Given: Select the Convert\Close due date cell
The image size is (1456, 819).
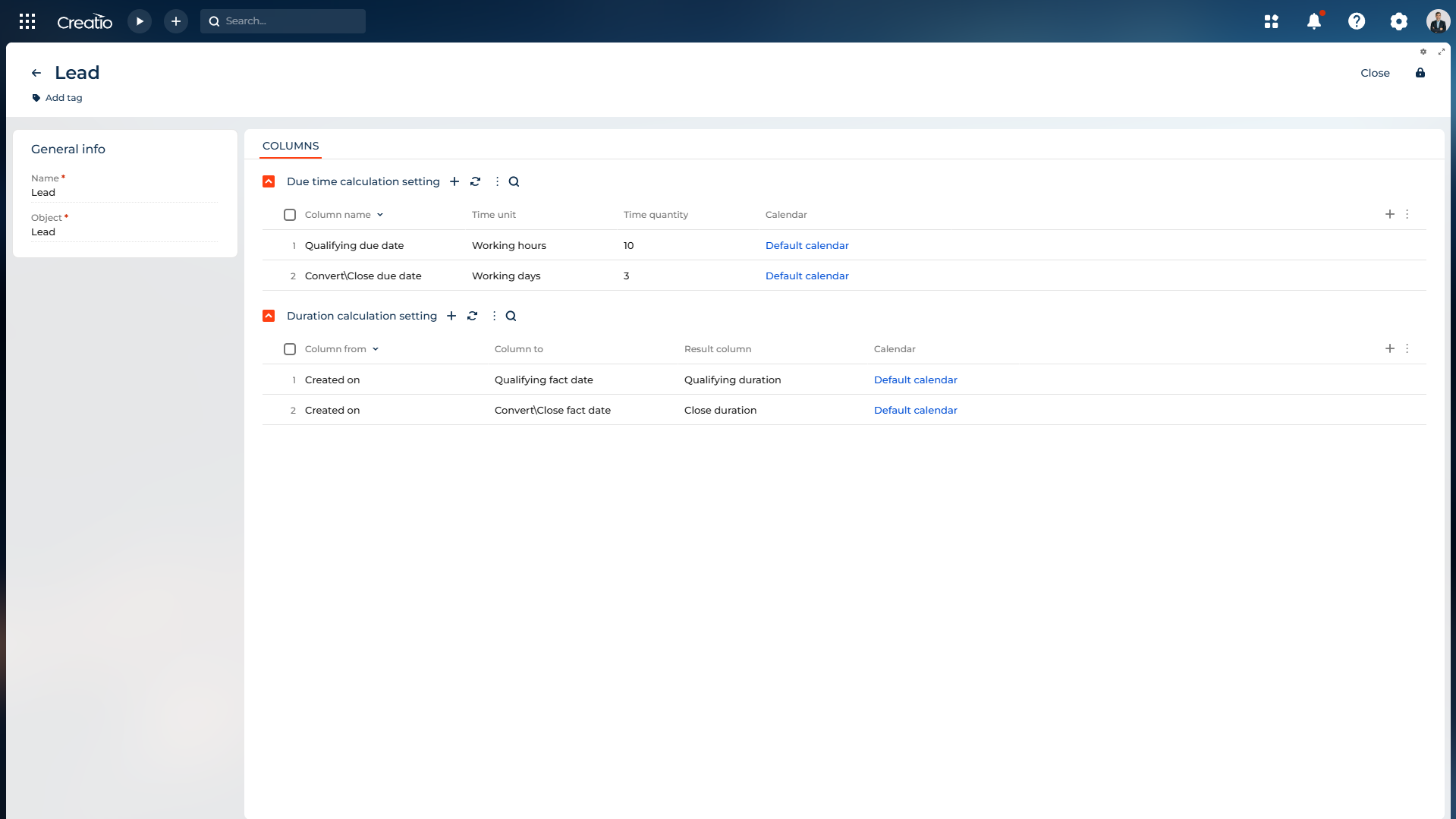Looking at the screenshot, I should tap(363, 276).
